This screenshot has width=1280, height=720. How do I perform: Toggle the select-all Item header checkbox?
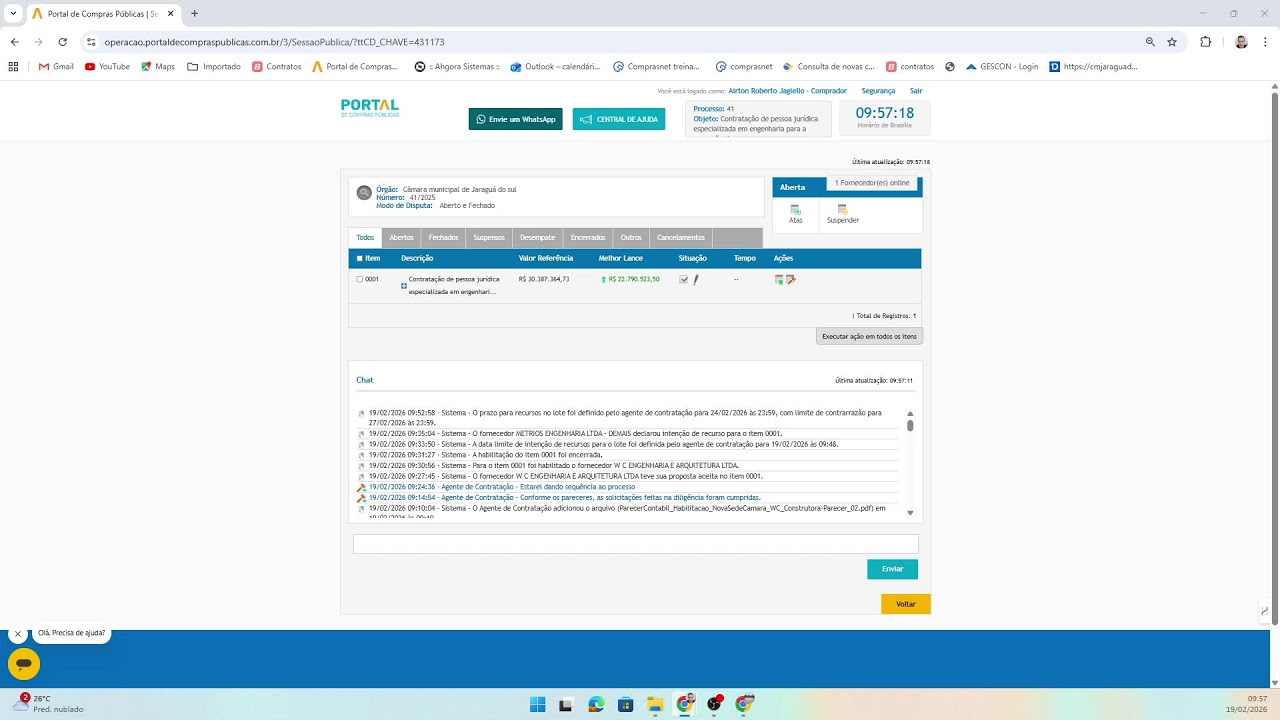click(360, 258)
